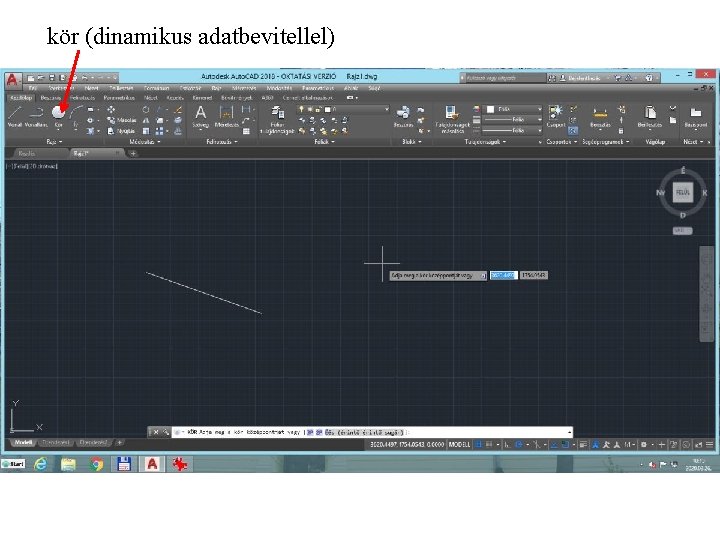Select the Mirror tool icon
The image size is (720, 540).
(x=146, y=120)
